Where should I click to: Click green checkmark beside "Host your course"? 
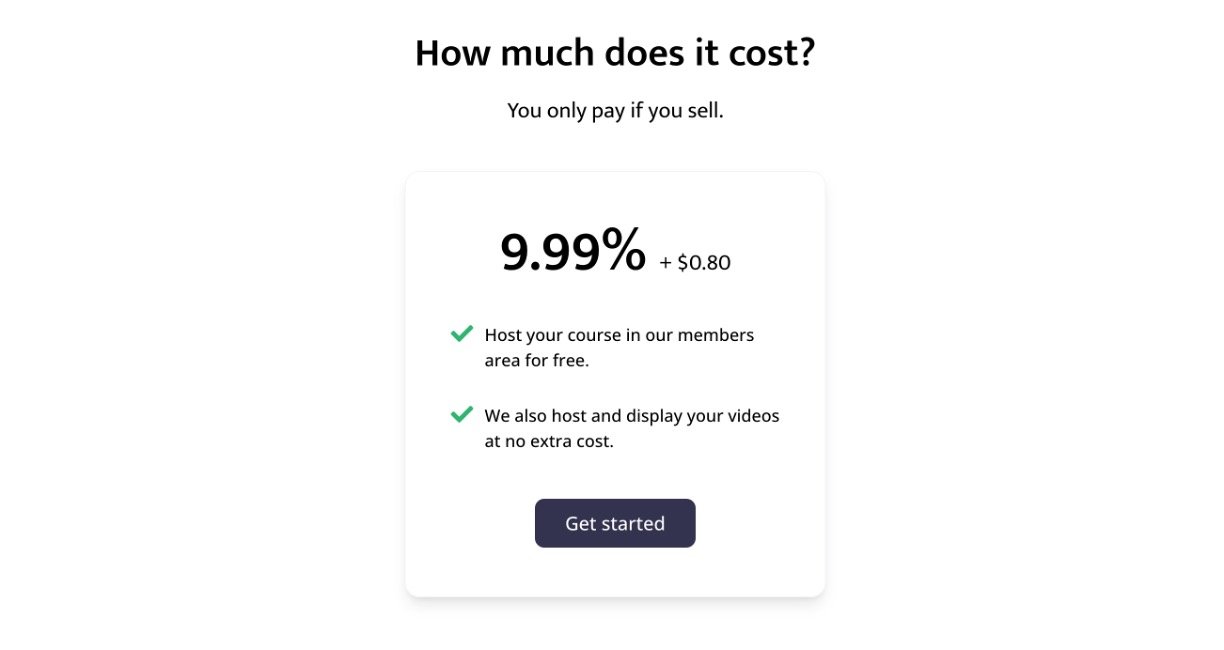[x=461, y=334]
